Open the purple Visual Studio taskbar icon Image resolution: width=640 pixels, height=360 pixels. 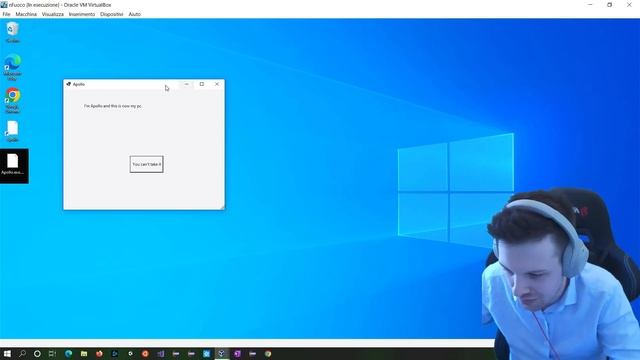pyautogui.click(x=161, y=353)
